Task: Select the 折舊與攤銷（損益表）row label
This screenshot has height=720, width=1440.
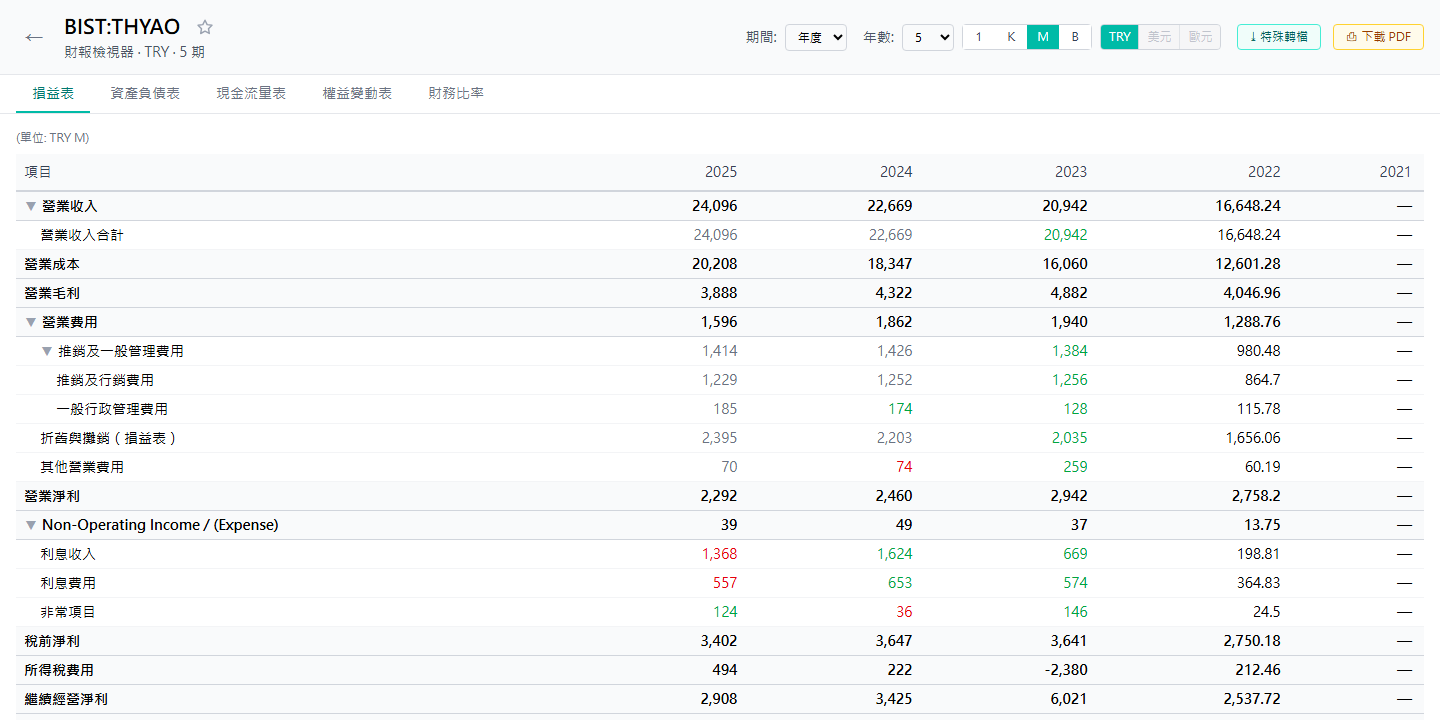Action: (108, 438)
